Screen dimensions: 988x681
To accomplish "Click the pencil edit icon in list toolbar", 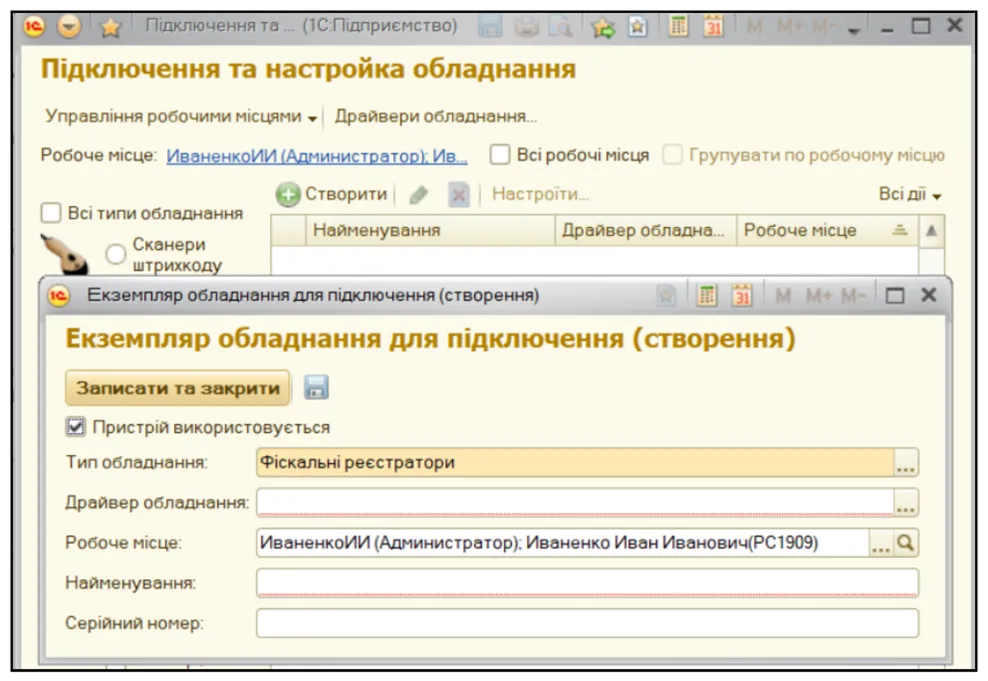I will 418,195.
